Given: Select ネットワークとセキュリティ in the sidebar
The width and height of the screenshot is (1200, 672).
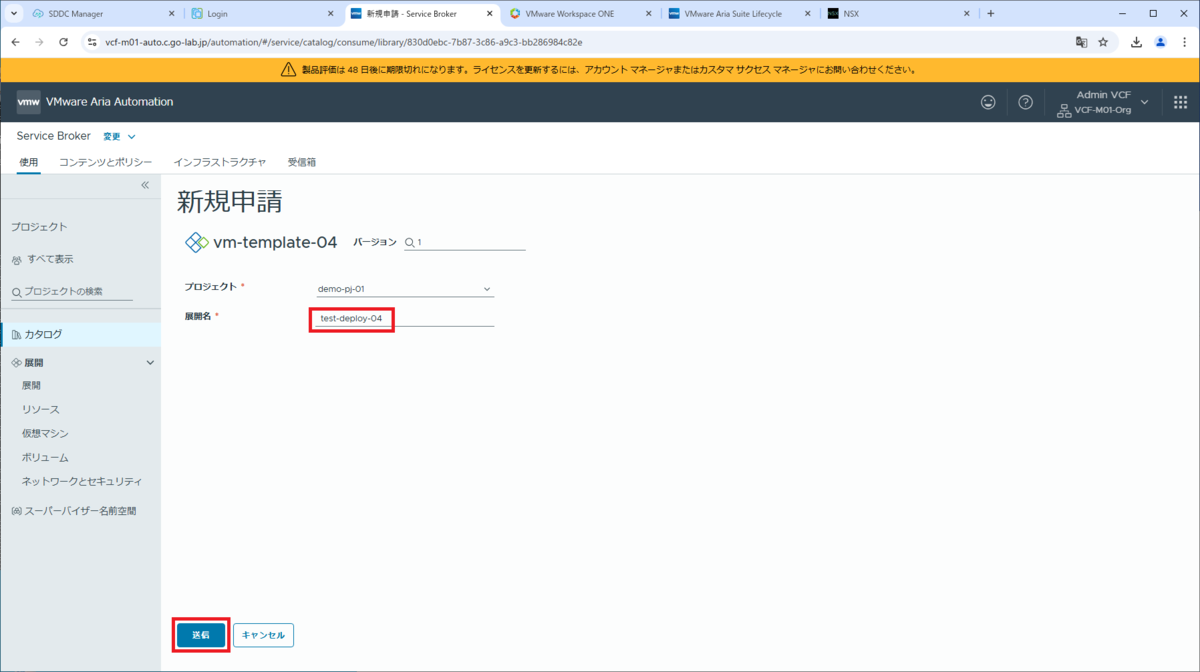Looking at the screenshot, I should click(82, 481).
